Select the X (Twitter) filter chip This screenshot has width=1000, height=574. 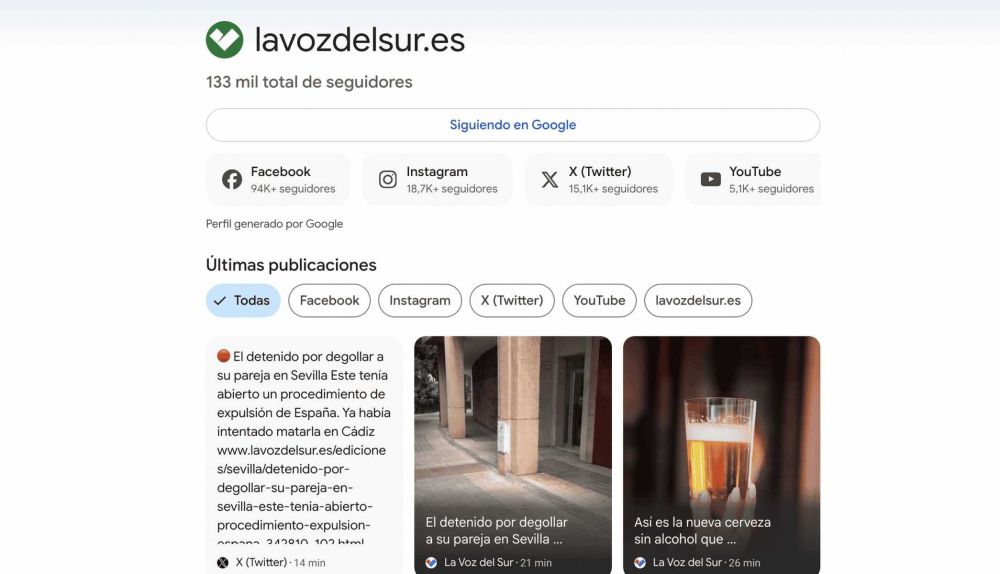point(512,300)
